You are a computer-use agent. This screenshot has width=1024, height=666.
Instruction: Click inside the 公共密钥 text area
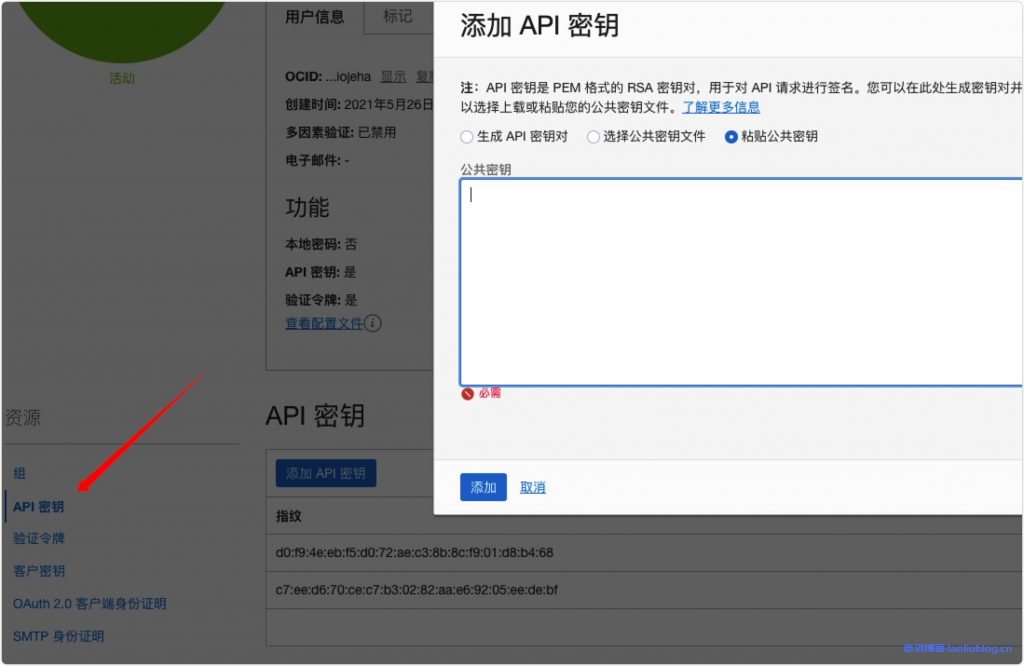coord(740,280)
